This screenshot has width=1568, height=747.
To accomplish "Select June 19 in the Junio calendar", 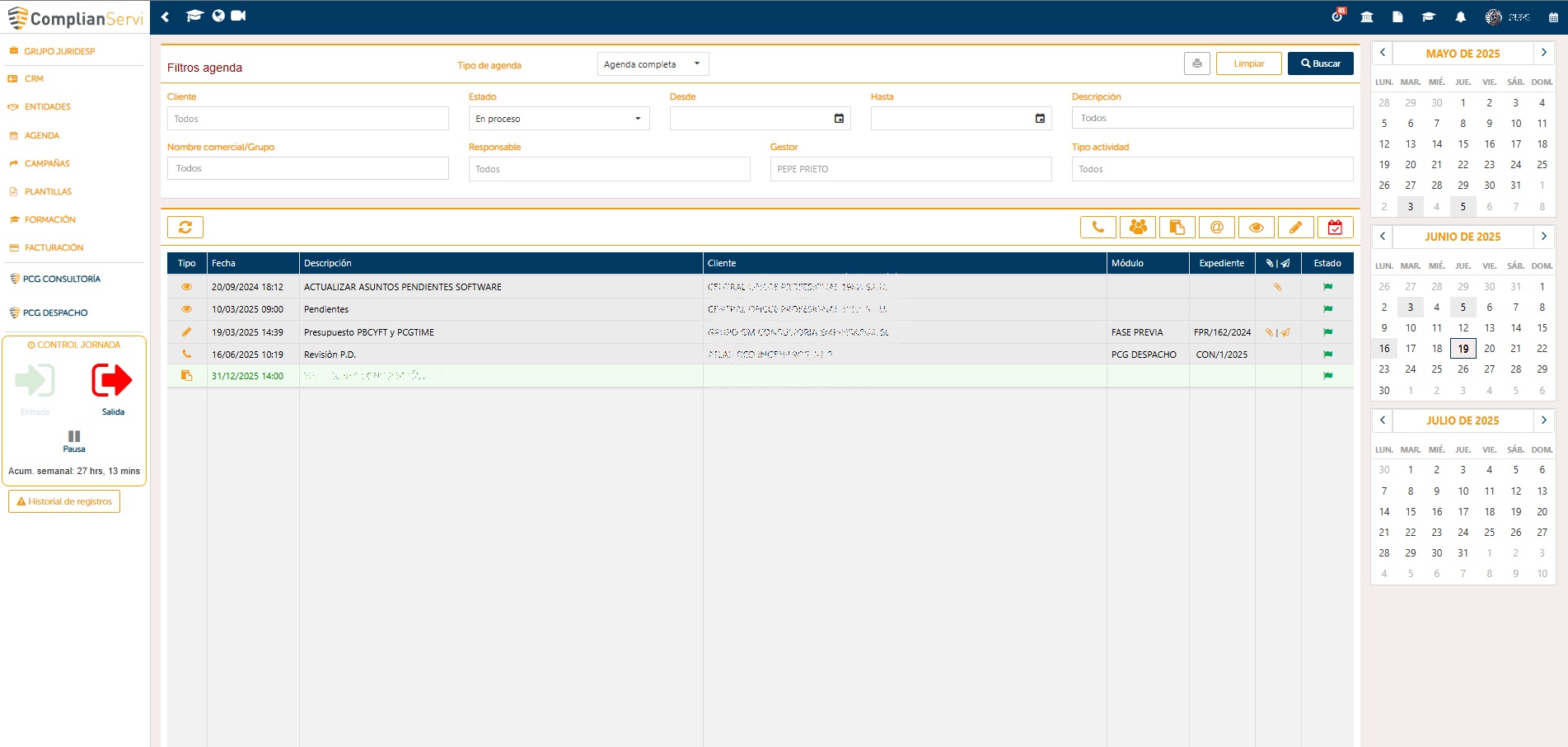I will click(x=1463, y=349).
